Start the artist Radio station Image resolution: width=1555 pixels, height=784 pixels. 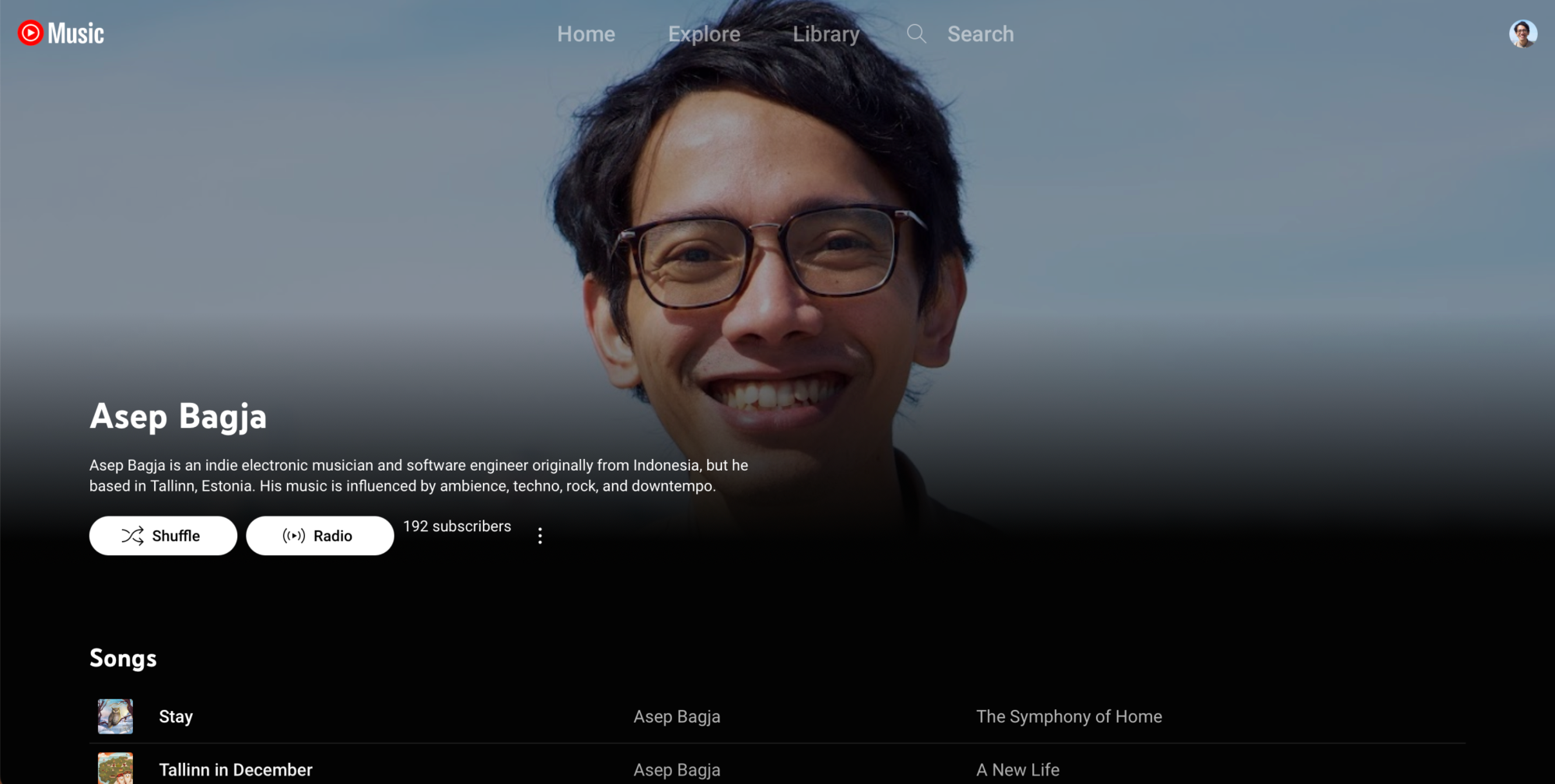pyautogui.click(x=320, y=536)
